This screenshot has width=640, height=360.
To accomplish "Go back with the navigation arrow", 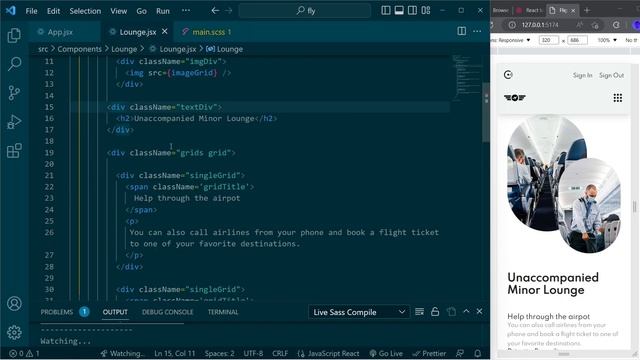I will point(215,11).
